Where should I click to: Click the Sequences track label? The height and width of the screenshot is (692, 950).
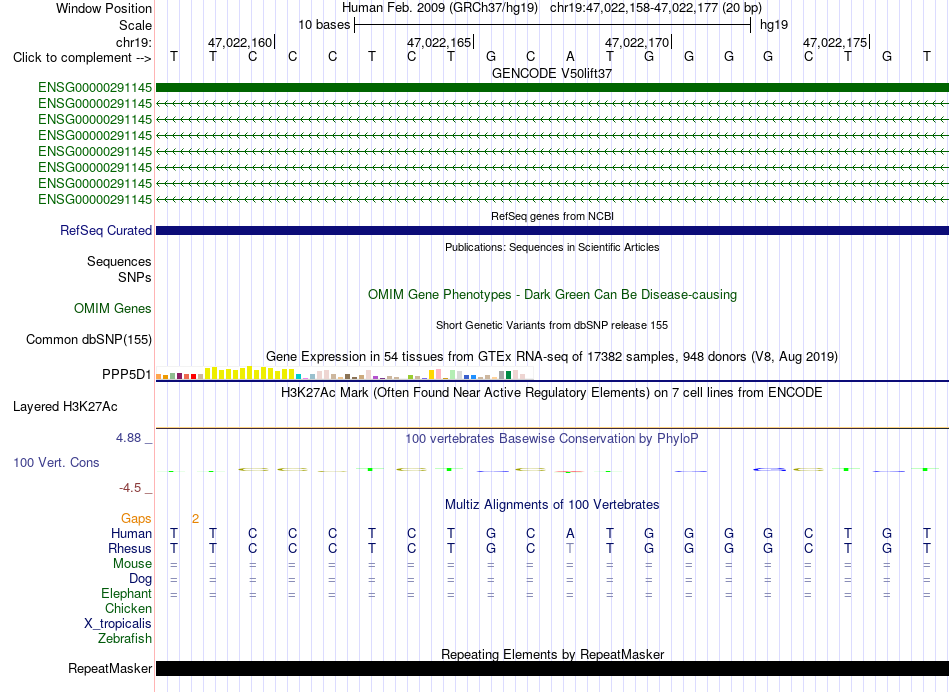pyautogui.click(x=119, y=261)
